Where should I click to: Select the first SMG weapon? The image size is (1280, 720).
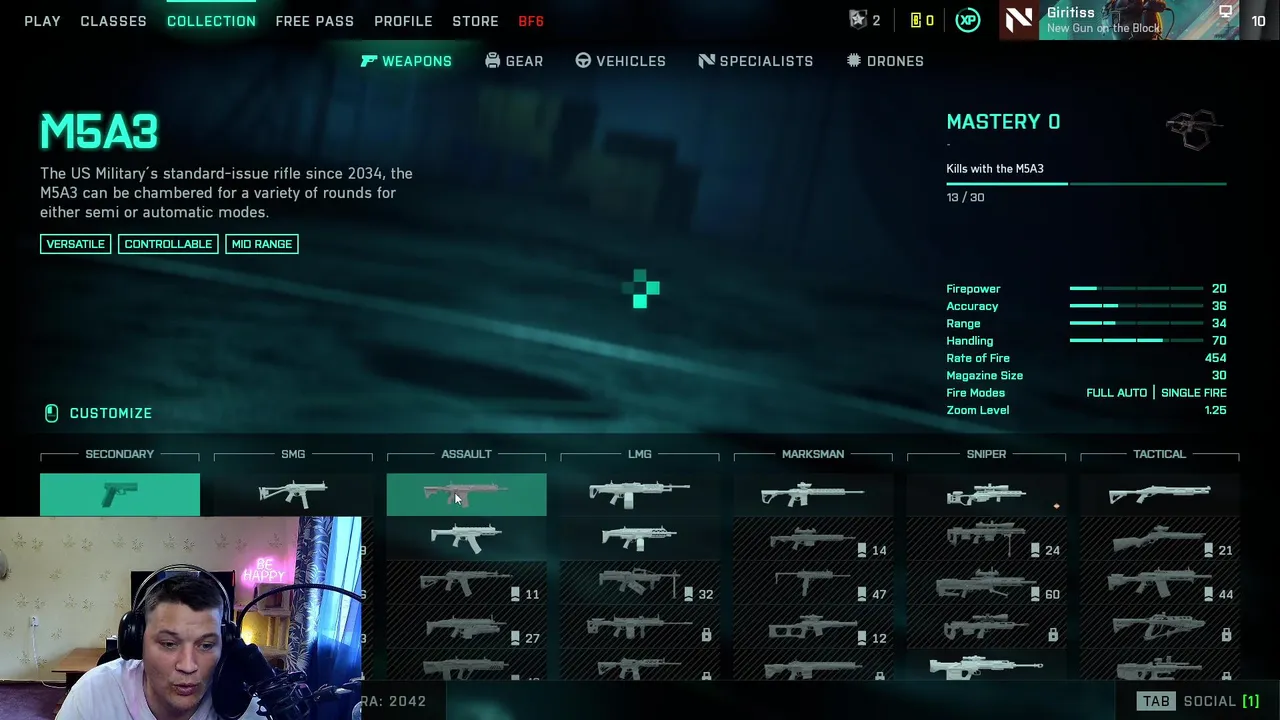click(x=293, y=494)
